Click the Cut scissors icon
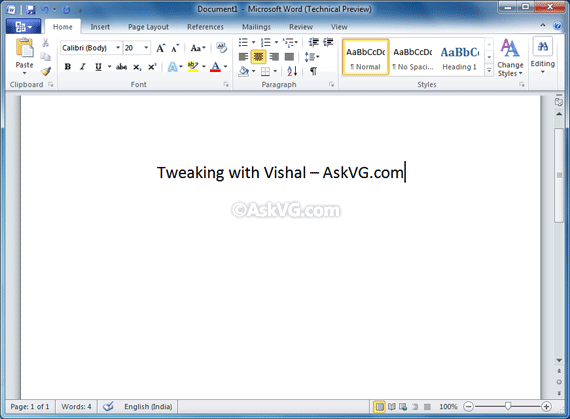 coord(45,43)
